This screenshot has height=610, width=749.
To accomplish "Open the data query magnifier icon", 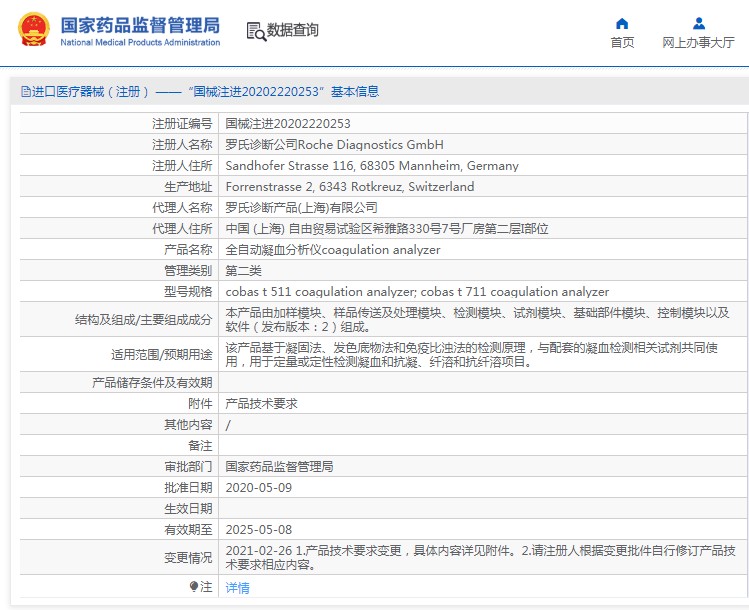I will 256,32.
